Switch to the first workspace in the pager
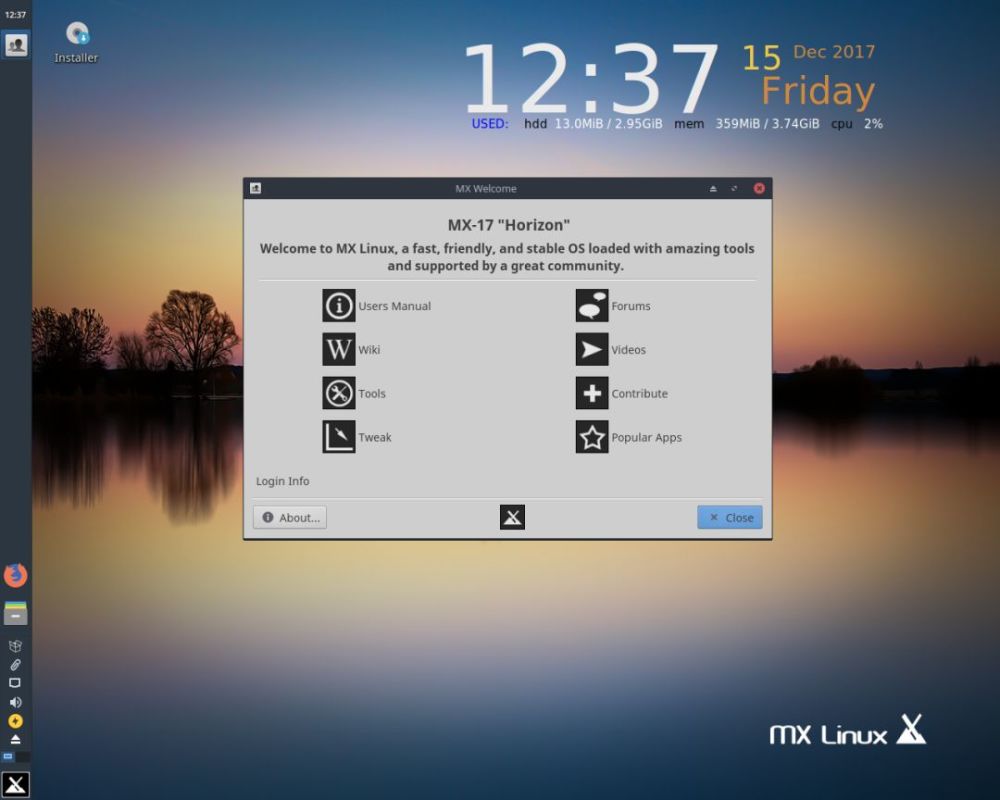Viewport: 1000px width, 800px height. click(x=8, y=757)
